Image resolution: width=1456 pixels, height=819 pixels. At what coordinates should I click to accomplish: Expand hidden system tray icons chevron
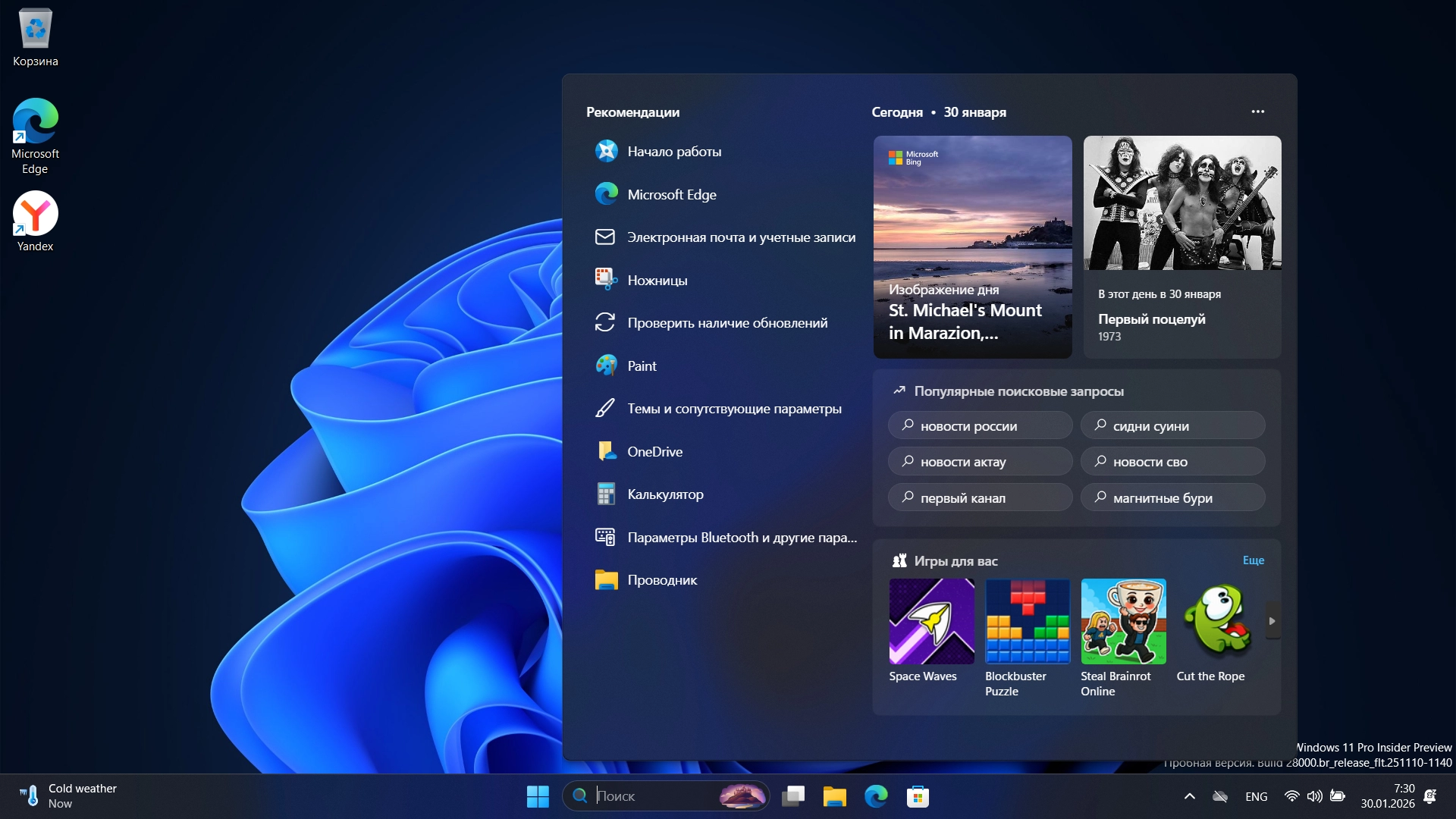click(x=1189, y=796)
